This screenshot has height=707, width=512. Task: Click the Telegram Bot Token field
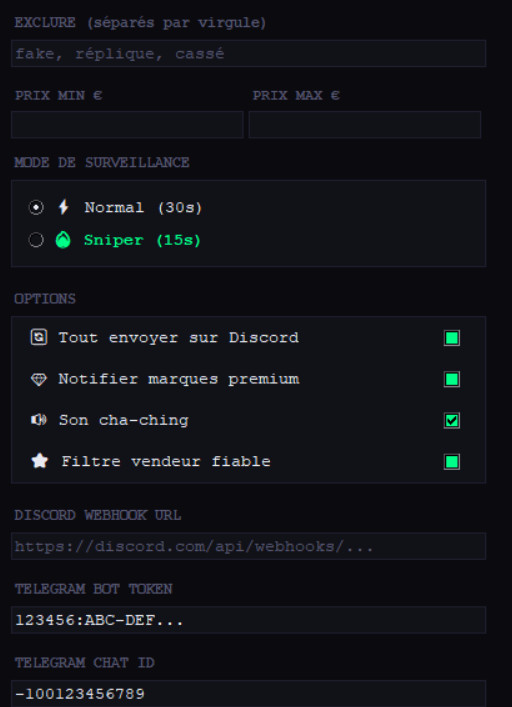[248, 620]
